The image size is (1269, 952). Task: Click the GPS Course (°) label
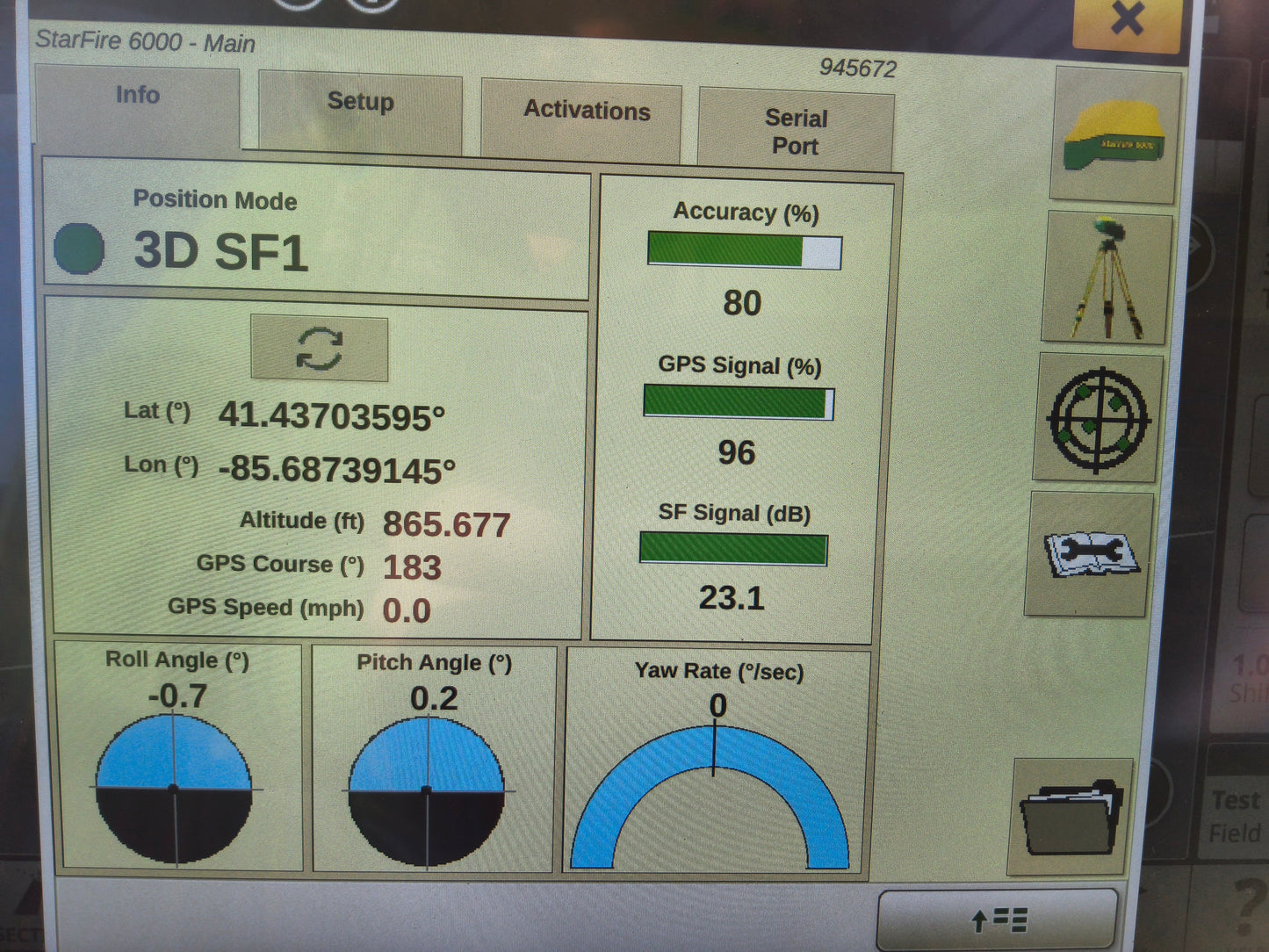(280, 564)
